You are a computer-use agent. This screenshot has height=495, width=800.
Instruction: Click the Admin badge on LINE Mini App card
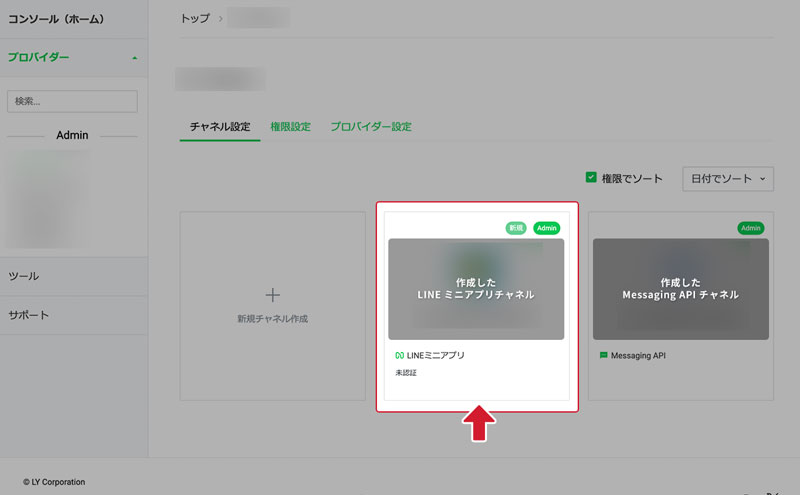pos(547,228)
